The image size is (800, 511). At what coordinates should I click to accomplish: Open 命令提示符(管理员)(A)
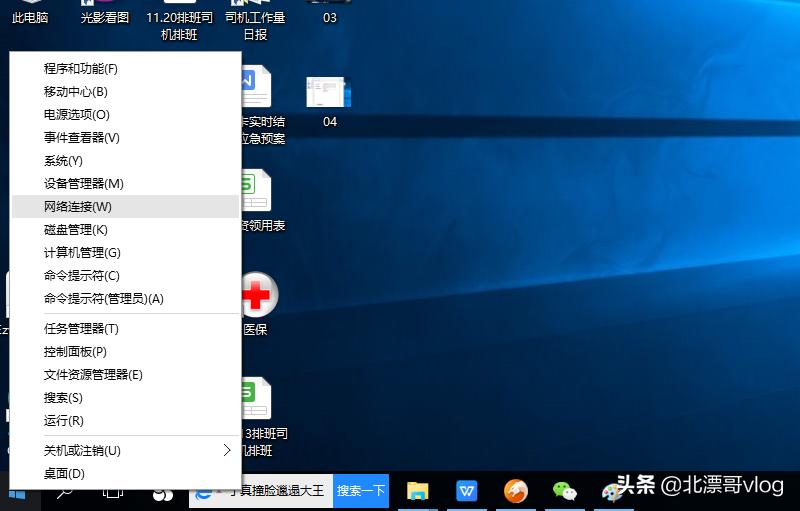point(125,298)
